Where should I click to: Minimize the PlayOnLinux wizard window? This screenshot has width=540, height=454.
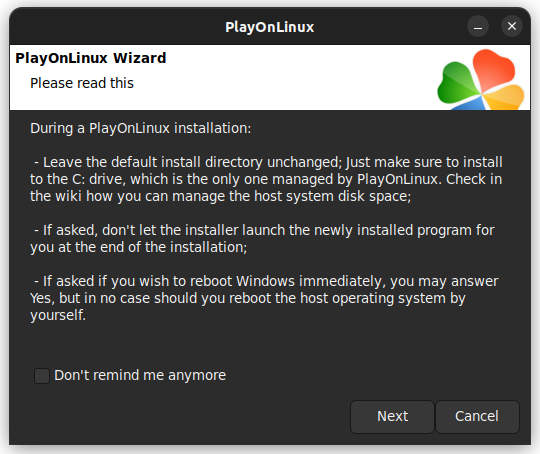pyautogui.click(x=478, y=26)
